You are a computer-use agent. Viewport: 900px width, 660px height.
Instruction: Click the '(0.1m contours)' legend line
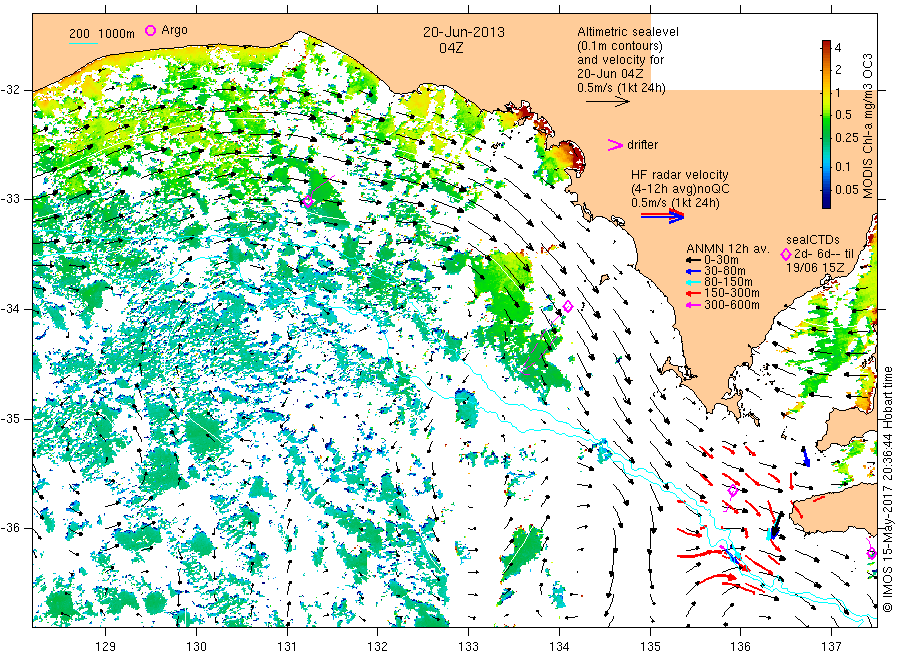(620, 46)
